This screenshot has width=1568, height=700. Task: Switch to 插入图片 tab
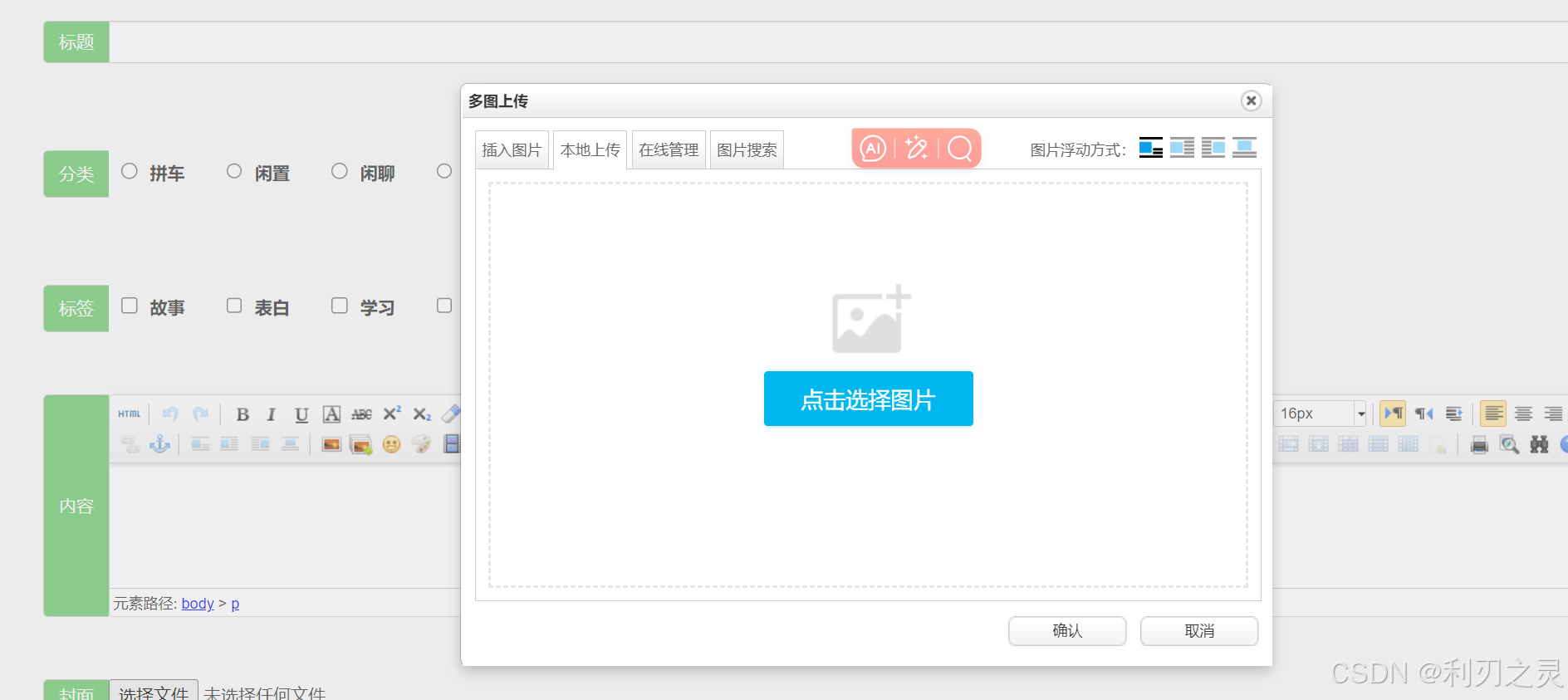[x=512, y=150]
